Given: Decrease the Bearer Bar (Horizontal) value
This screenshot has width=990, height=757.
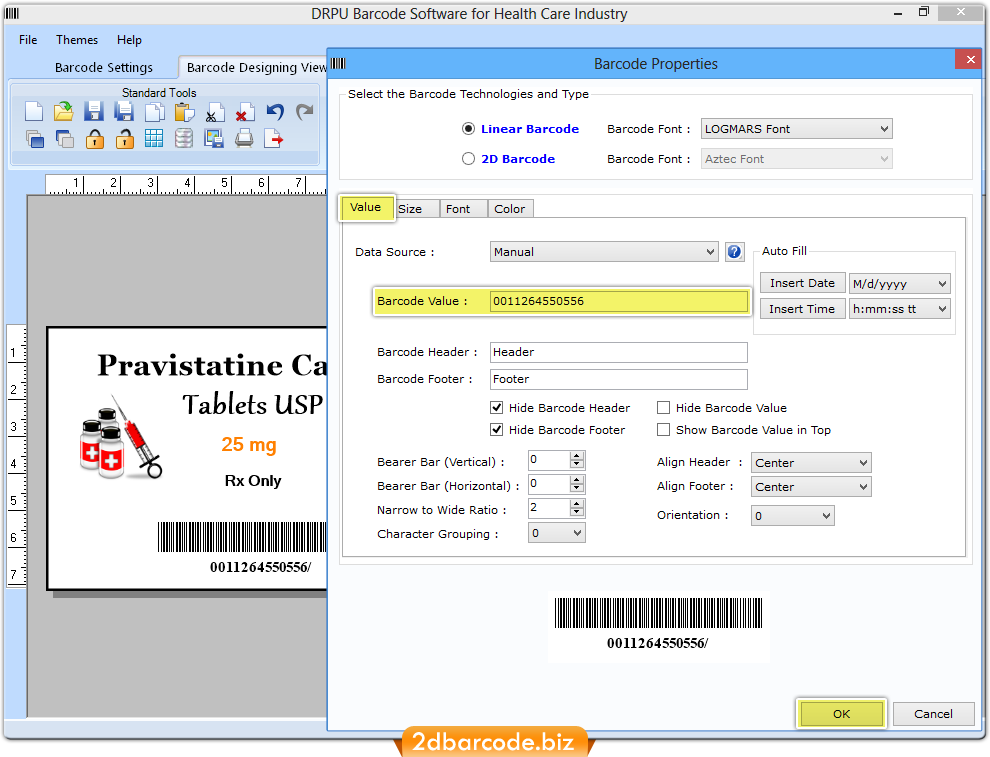Looking at the screenshot, I should (576, 488).
